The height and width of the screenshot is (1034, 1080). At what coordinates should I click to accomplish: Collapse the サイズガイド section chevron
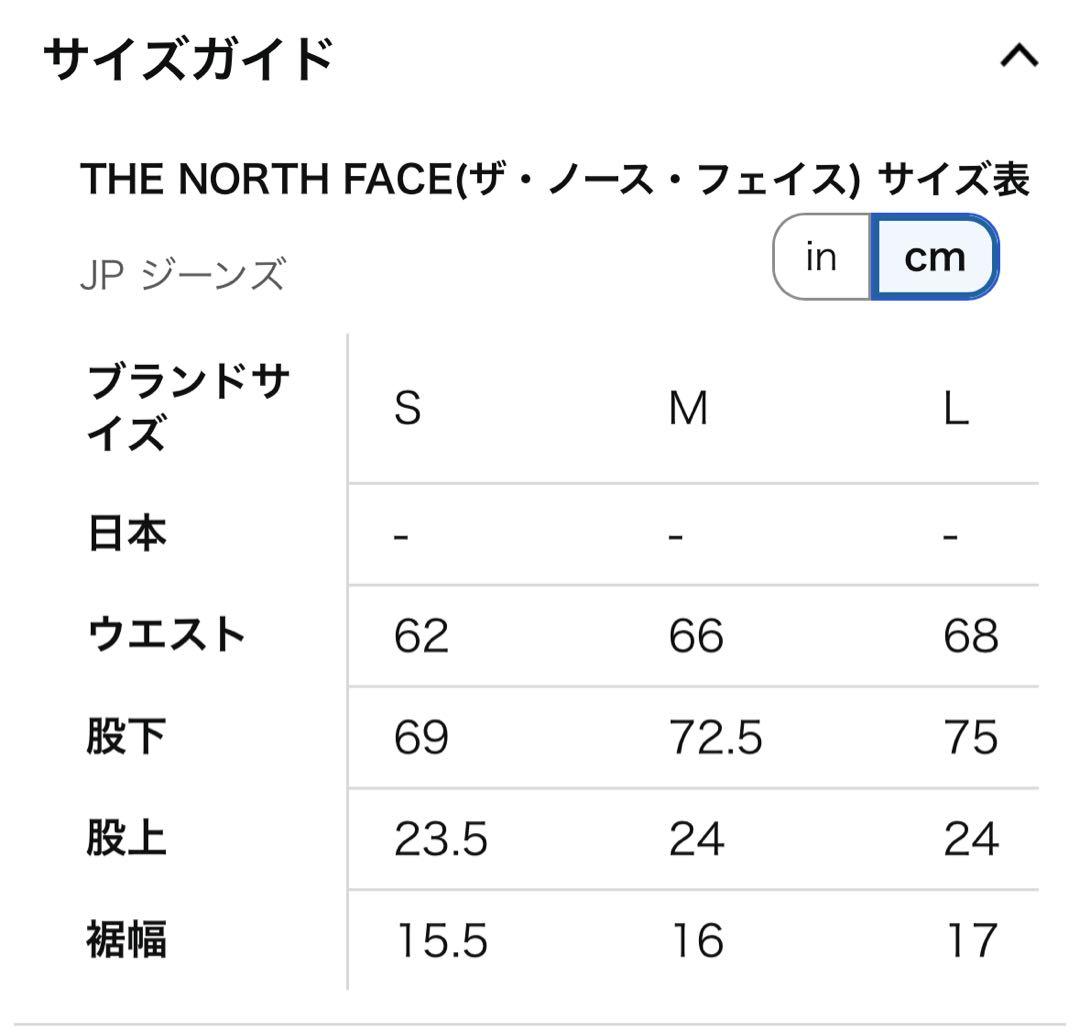(x=1019, y=56)
